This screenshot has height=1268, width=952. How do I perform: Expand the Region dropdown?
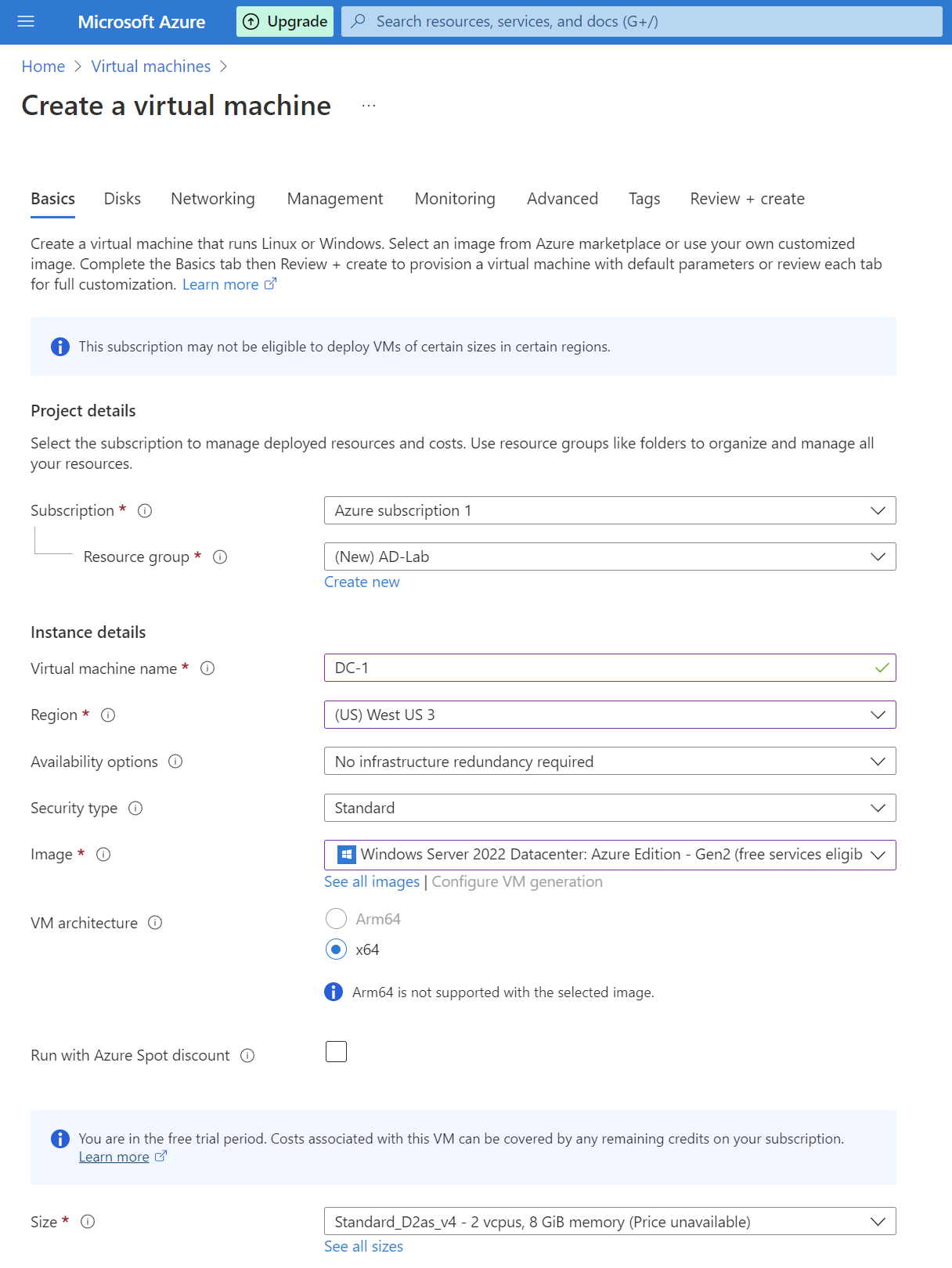pos(610,715)
